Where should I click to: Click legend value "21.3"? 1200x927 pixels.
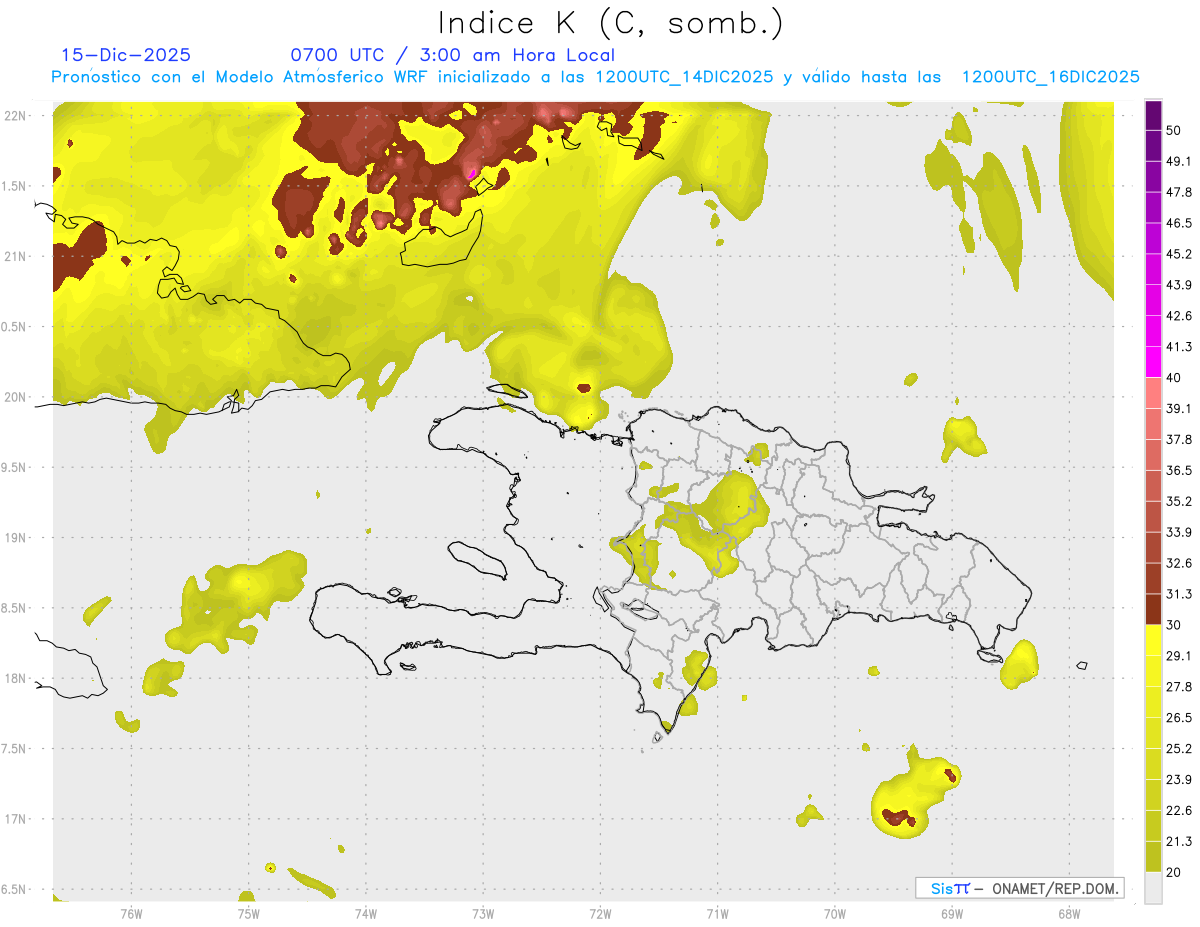[1179, 842]
